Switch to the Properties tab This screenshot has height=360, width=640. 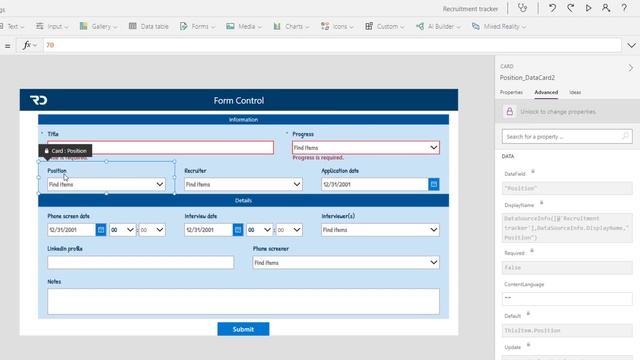(511, 92)
